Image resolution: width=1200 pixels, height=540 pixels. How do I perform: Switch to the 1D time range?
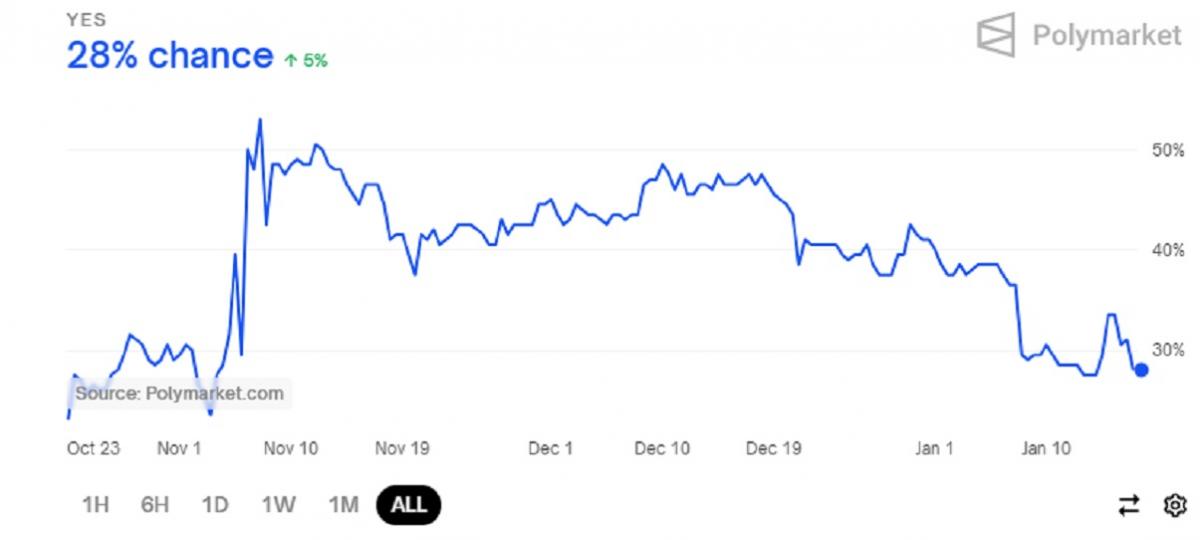coord(215,505)
